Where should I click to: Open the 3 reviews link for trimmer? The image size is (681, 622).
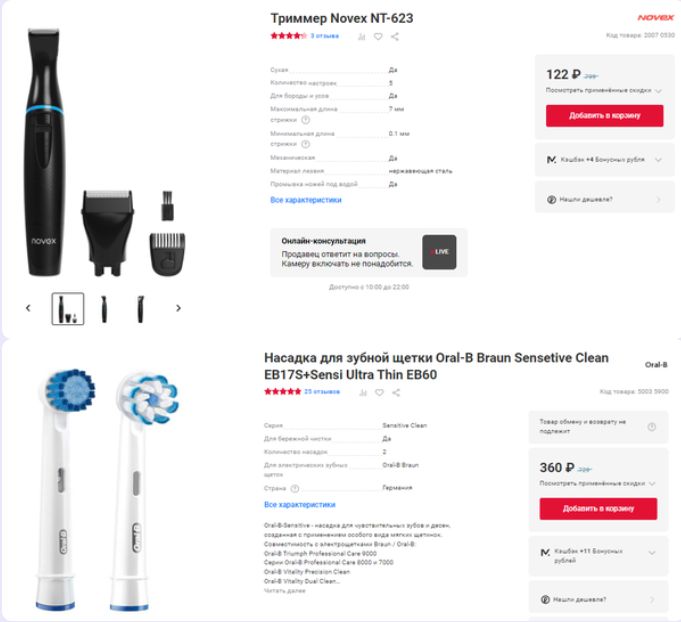(324, 36)
